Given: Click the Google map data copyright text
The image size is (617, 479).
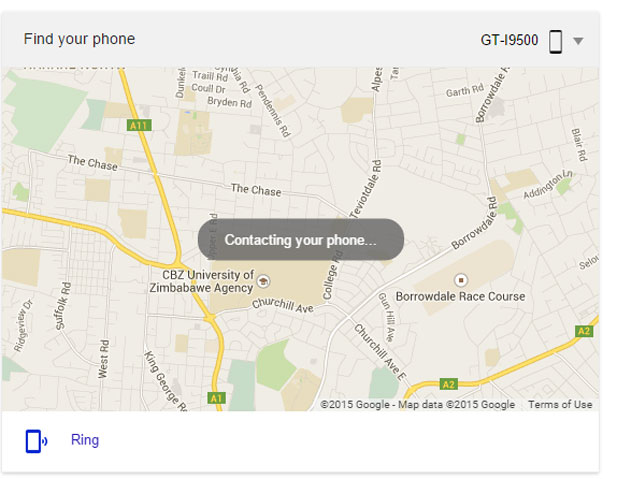Looking at the screenshot, I should pyautogui.click(x=417, y=405).
